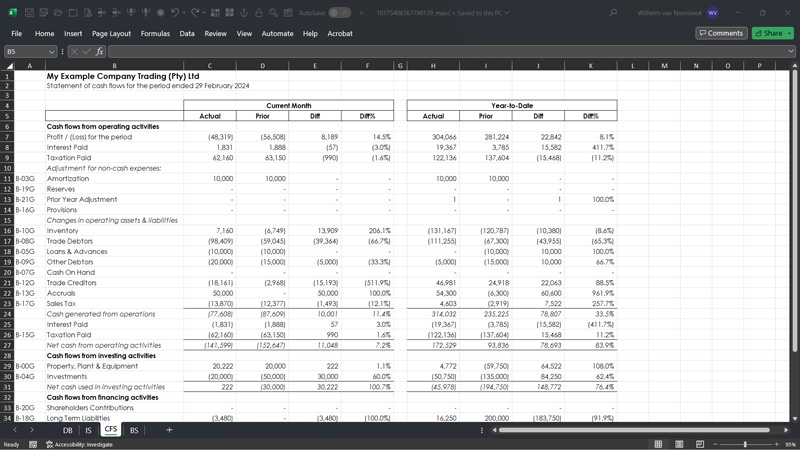This screenshot has width=800, height=450.
Task: Open the Review ribbon tab
Action: (x=215, y=34)
